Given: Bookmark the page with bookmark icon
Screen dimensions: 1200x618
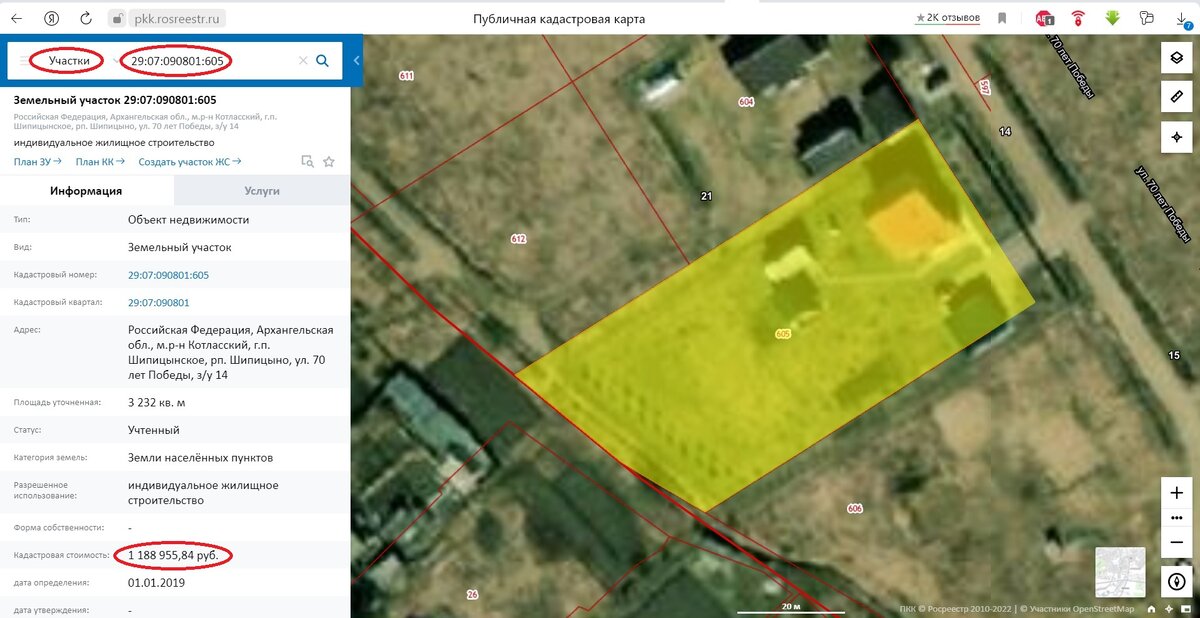Looking at the screenshot, I should 1002,18.
